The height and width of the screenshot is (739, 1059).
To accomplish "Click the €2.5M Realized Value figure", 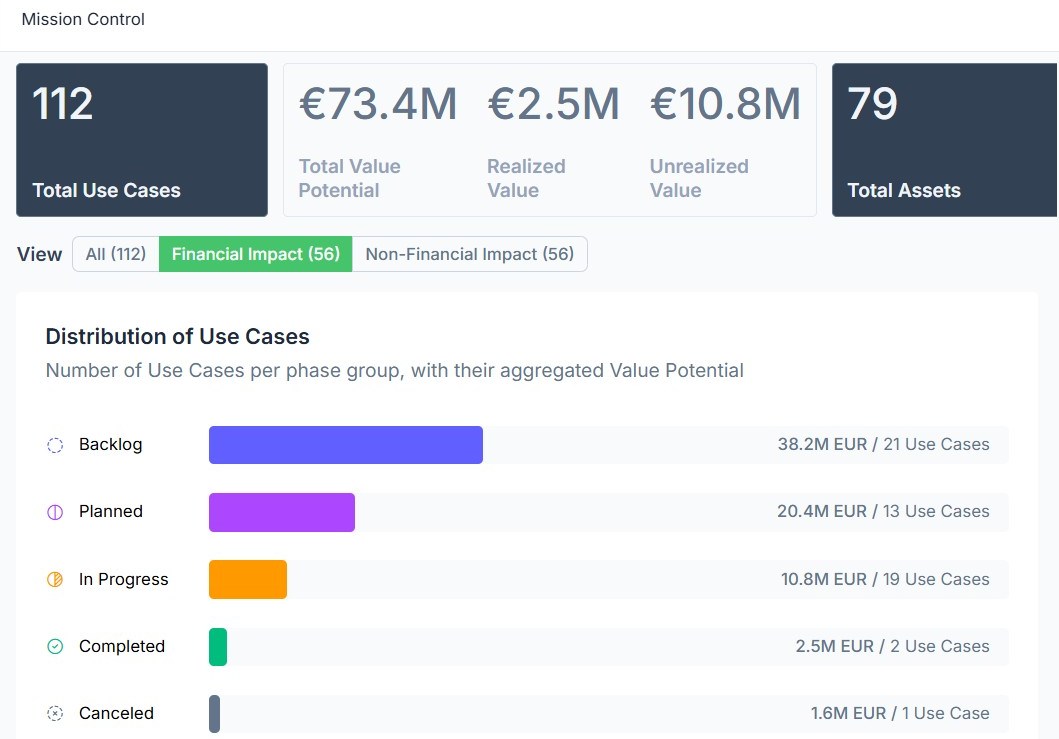I will pos(553,104).
